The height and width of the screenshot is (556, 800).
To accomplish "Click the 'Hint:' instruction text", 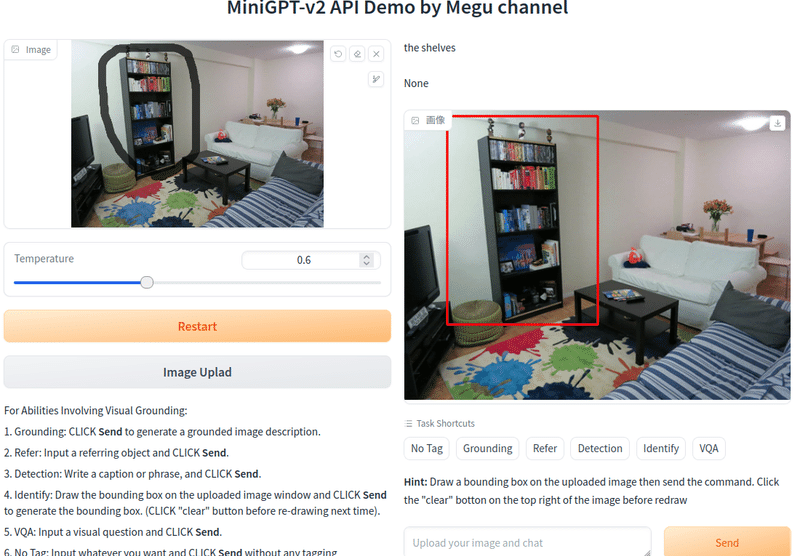I will click(x=591, y=491).
